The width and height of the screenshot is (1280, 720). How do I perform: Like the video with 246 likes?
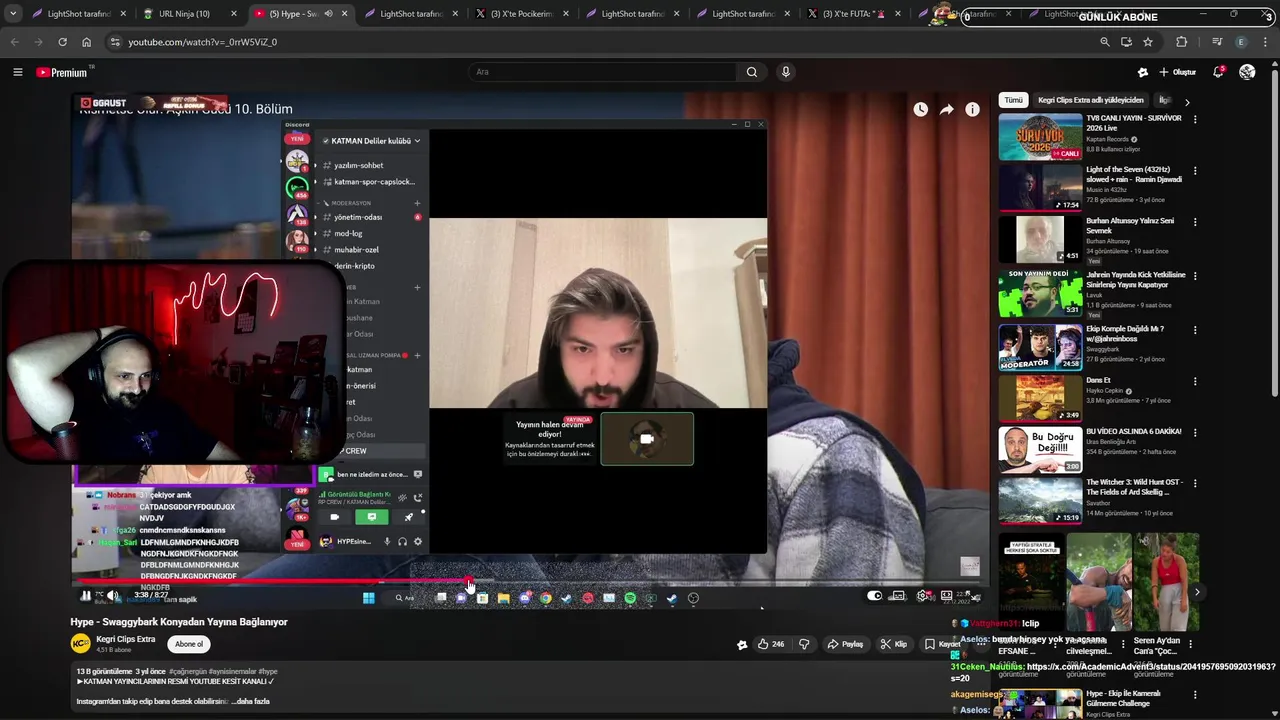click(x=770, y=644)
